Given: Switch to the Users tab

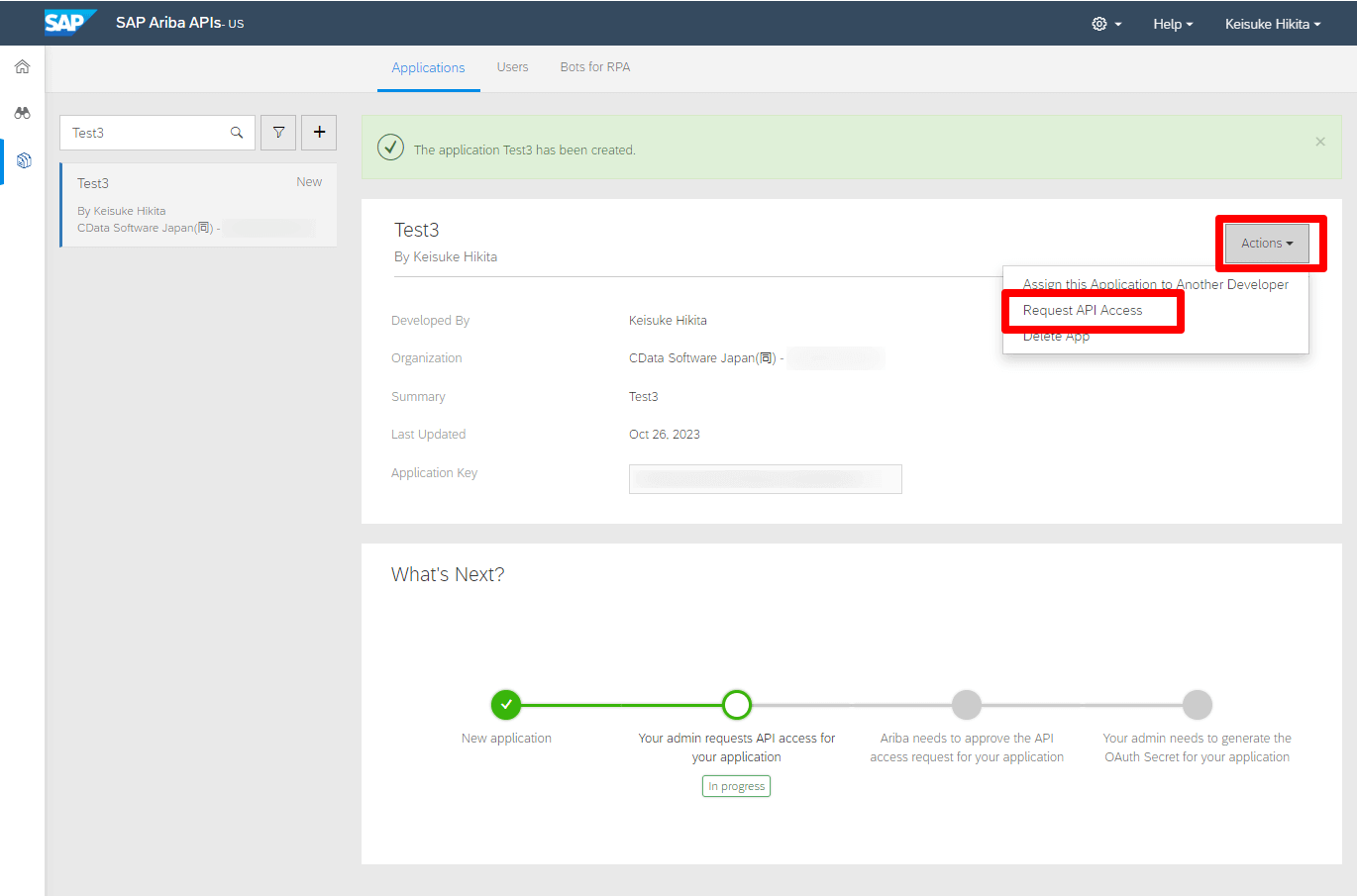Looking at the screenshot, I should coord(512,67).
